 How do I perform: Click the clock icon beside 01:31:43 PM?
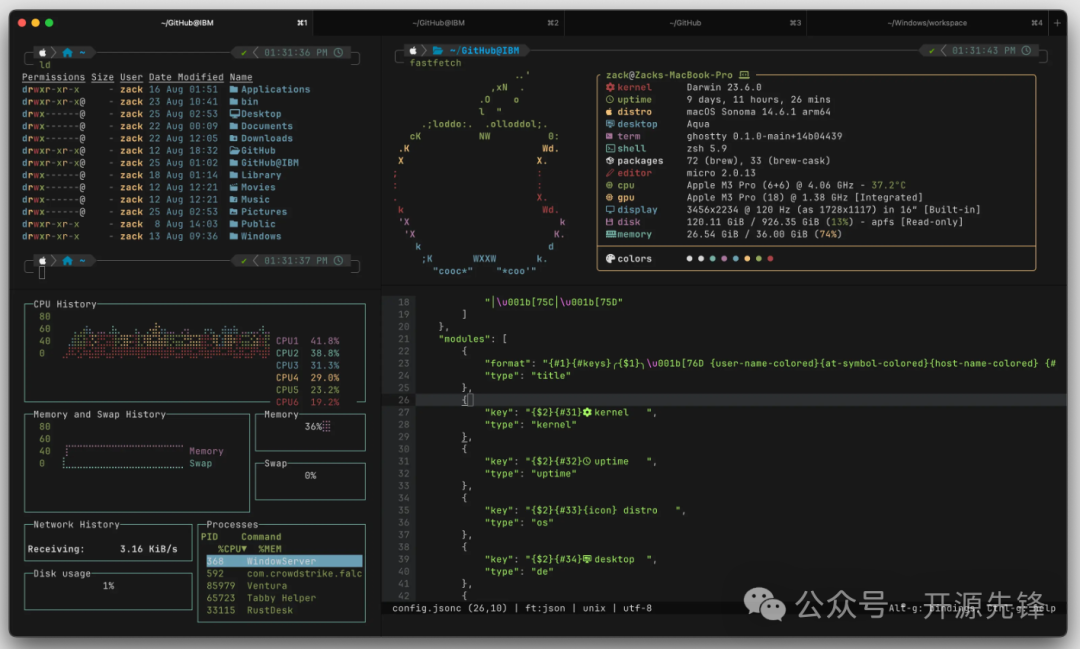(x=1026, y=50)
